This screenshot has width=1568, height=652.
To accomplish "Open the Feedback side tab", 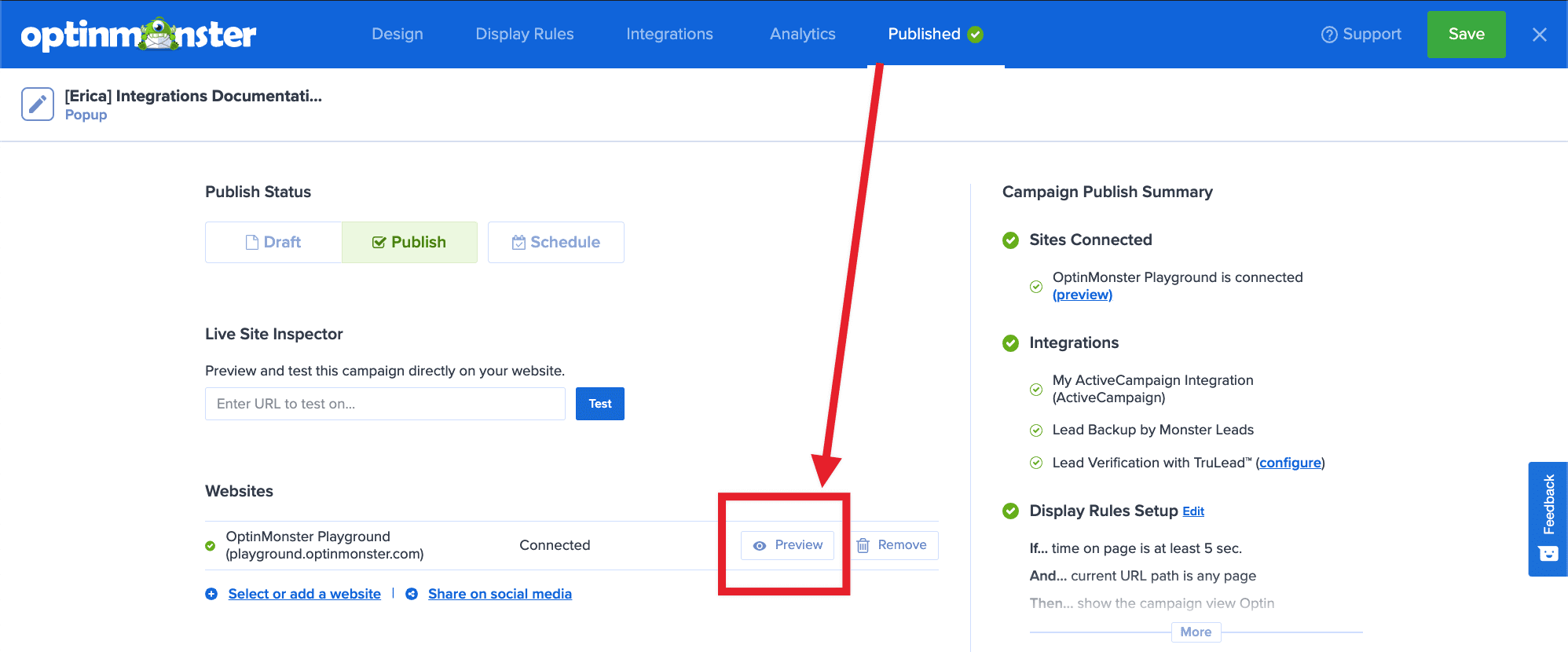I will point(1548,518).
